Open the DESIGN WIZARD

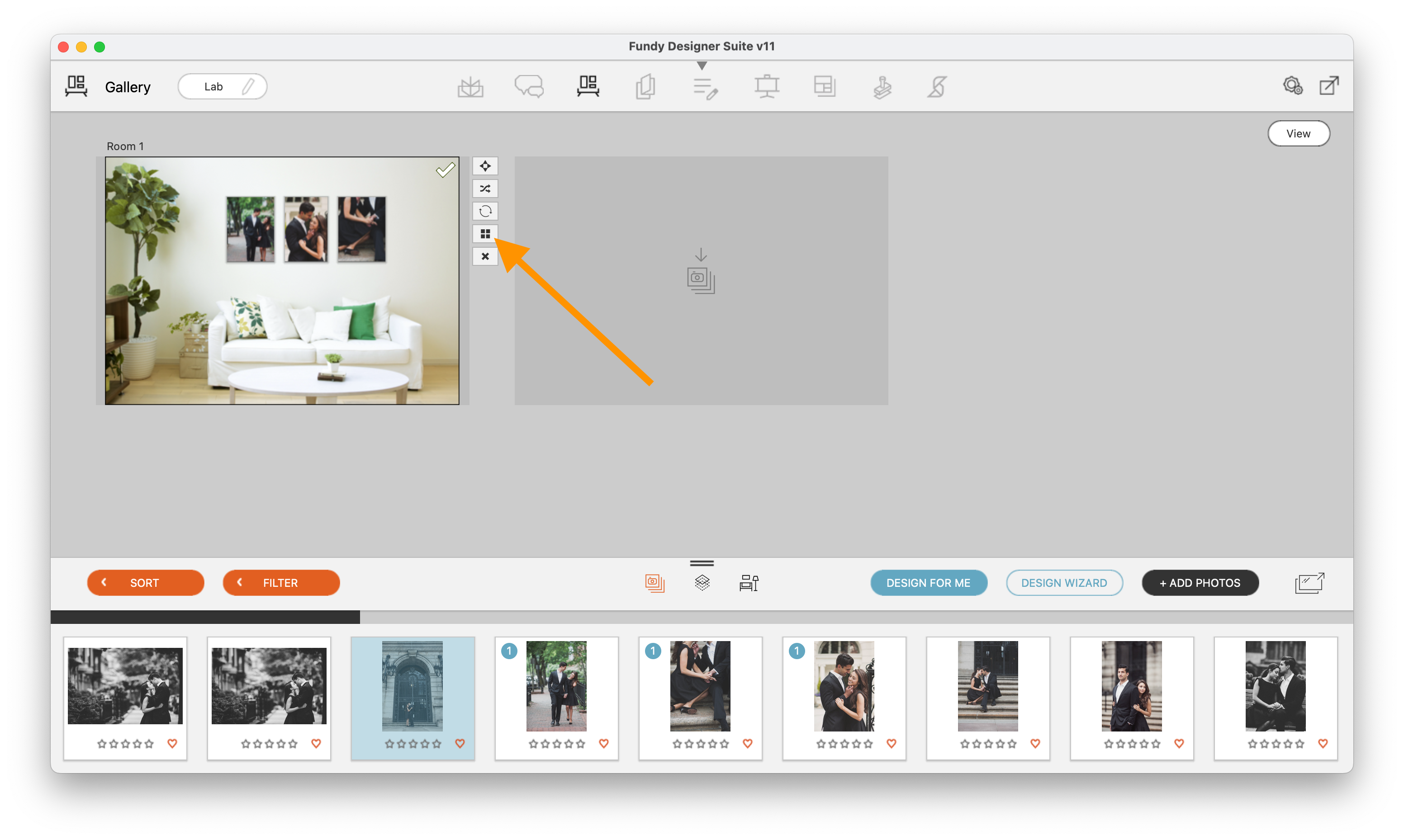(x=1064, y=582)
